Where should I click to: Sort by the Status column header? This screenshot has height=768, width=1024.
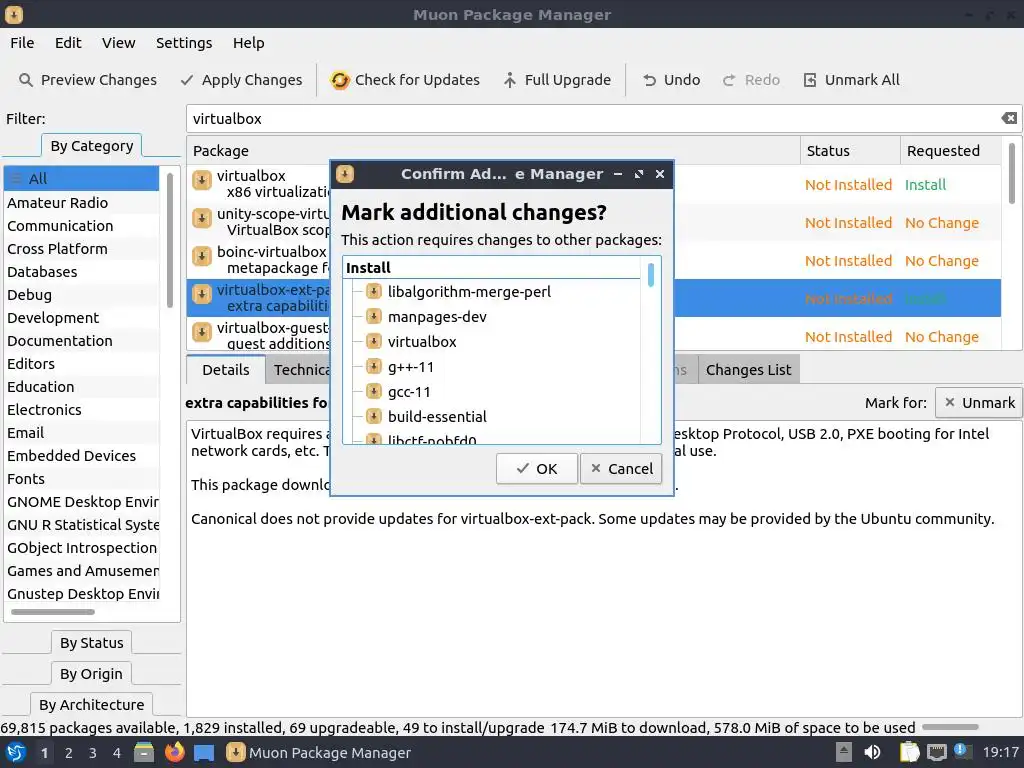click(x=850, y=150)
